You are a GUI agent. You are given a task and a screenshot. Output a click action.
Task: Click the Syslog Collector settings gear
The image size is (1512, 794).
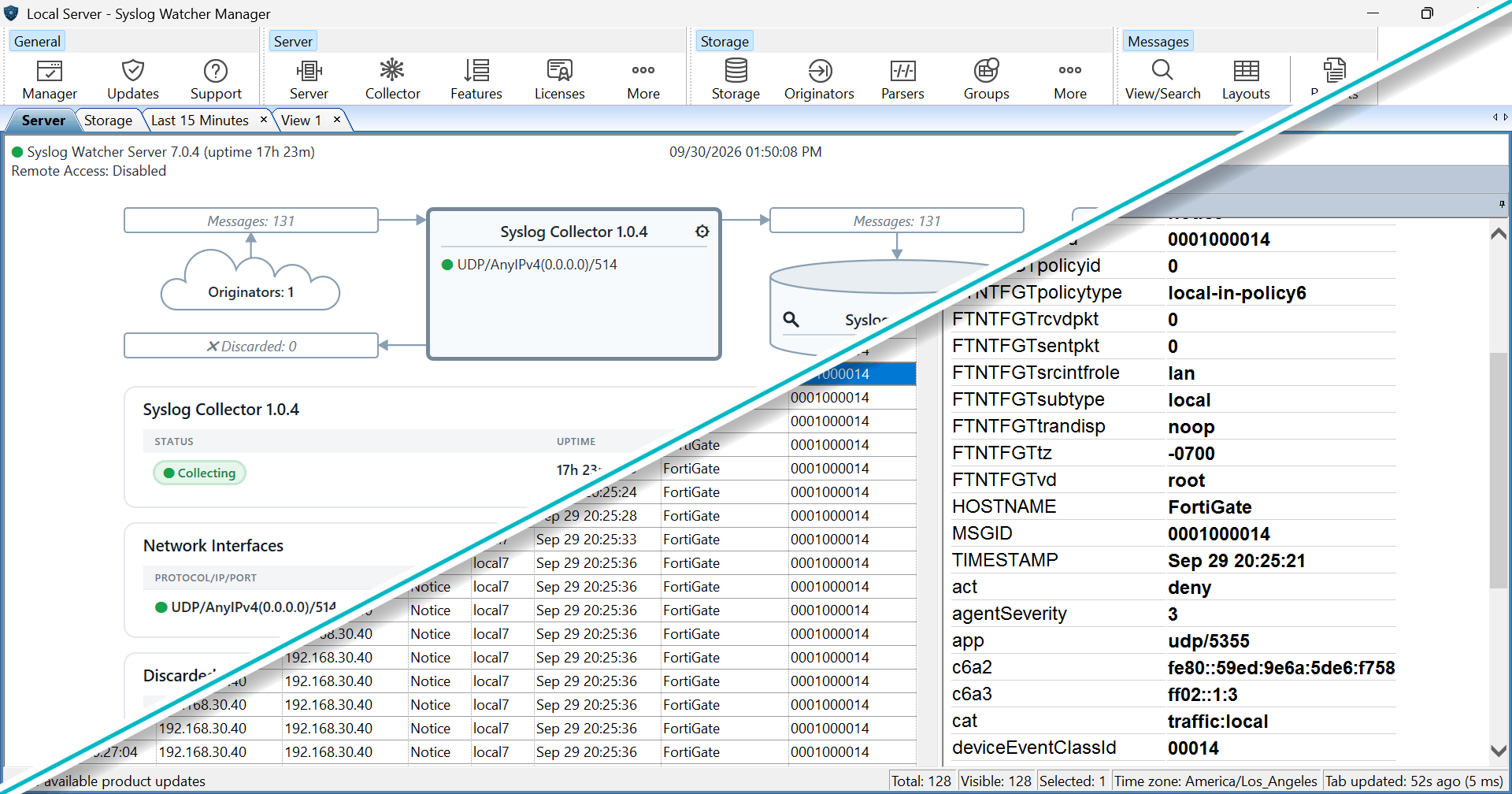pyautogui.click(x=702, y=232)
